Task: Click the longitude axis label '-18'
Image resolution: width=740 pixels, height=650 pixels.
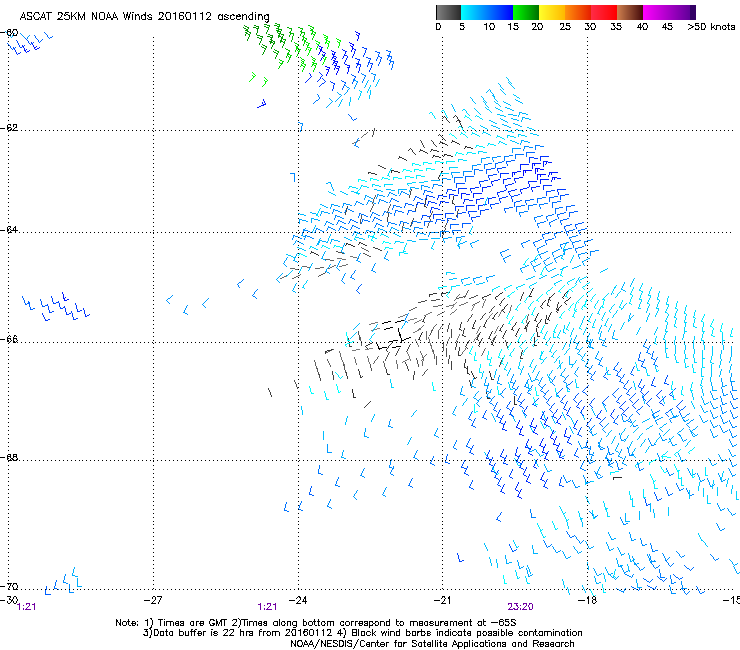Action: [x=587, y=600]
